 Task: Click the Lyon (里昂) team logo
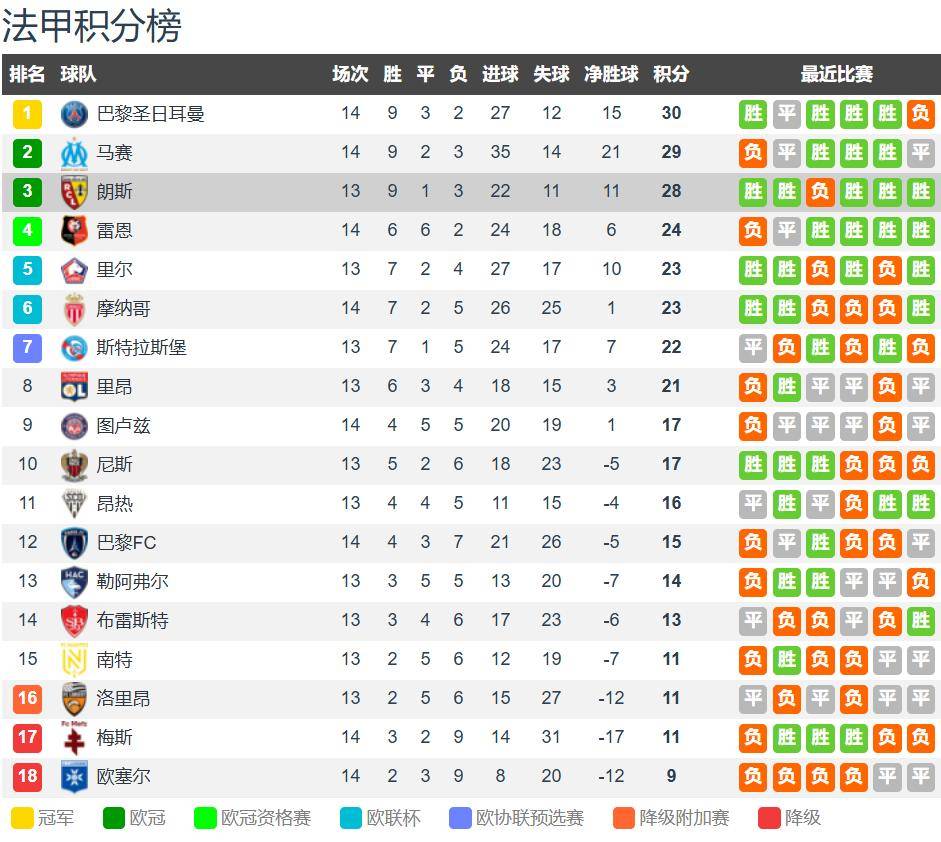coord(74,387)
